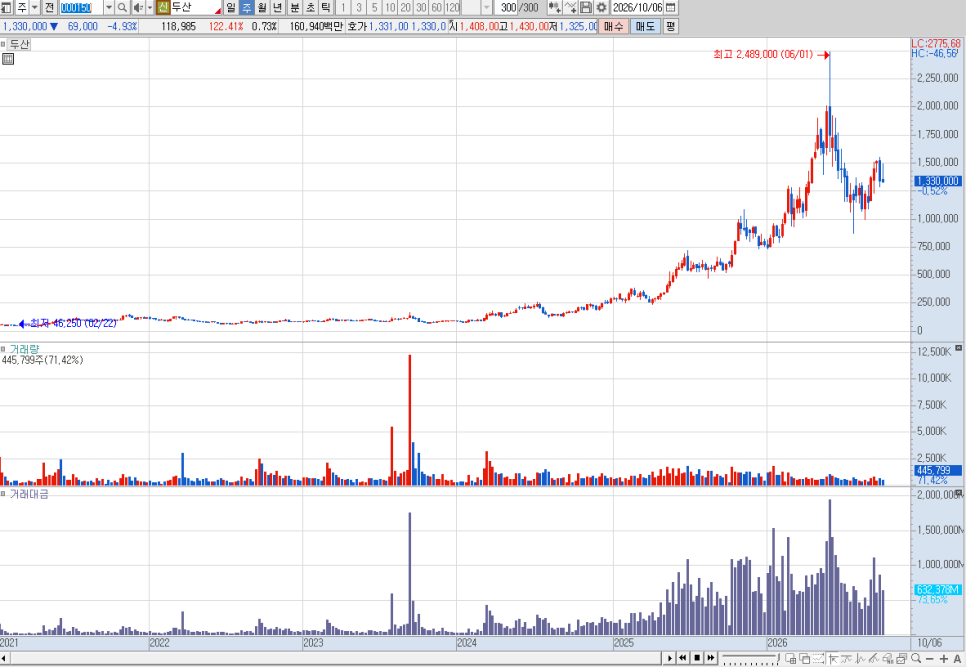Add an indicator line with the plus icon
The height and width of the screenshot is (667, 966).
[x=570, y=7]
